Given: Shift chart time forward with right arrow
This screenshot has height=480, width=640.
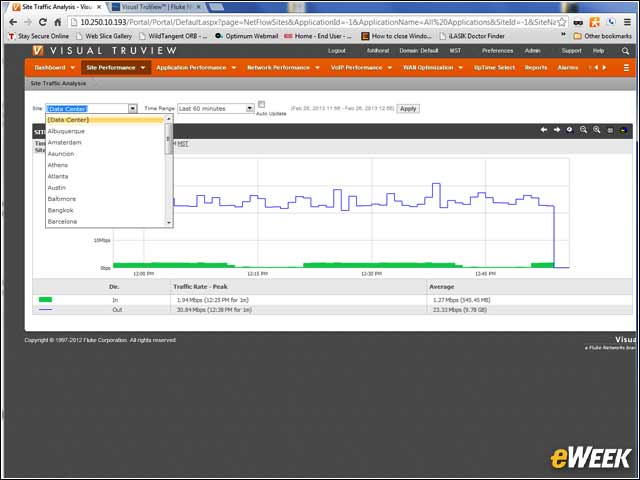Looking at the screenshot, I should click(x=557, y=130).
